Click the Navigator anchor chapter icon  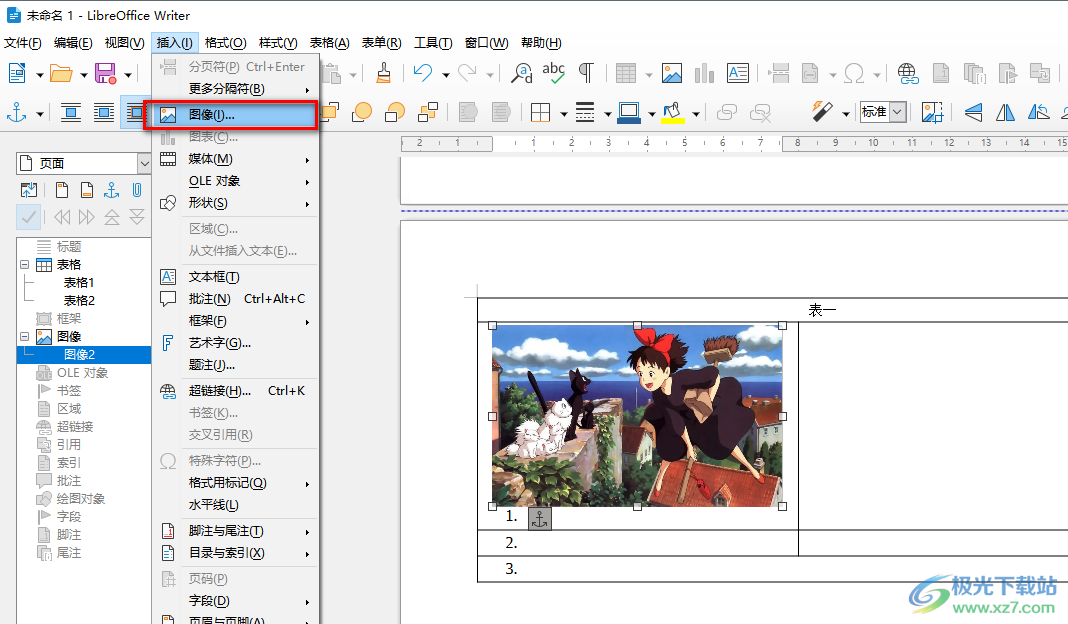[x=112, y=190]
